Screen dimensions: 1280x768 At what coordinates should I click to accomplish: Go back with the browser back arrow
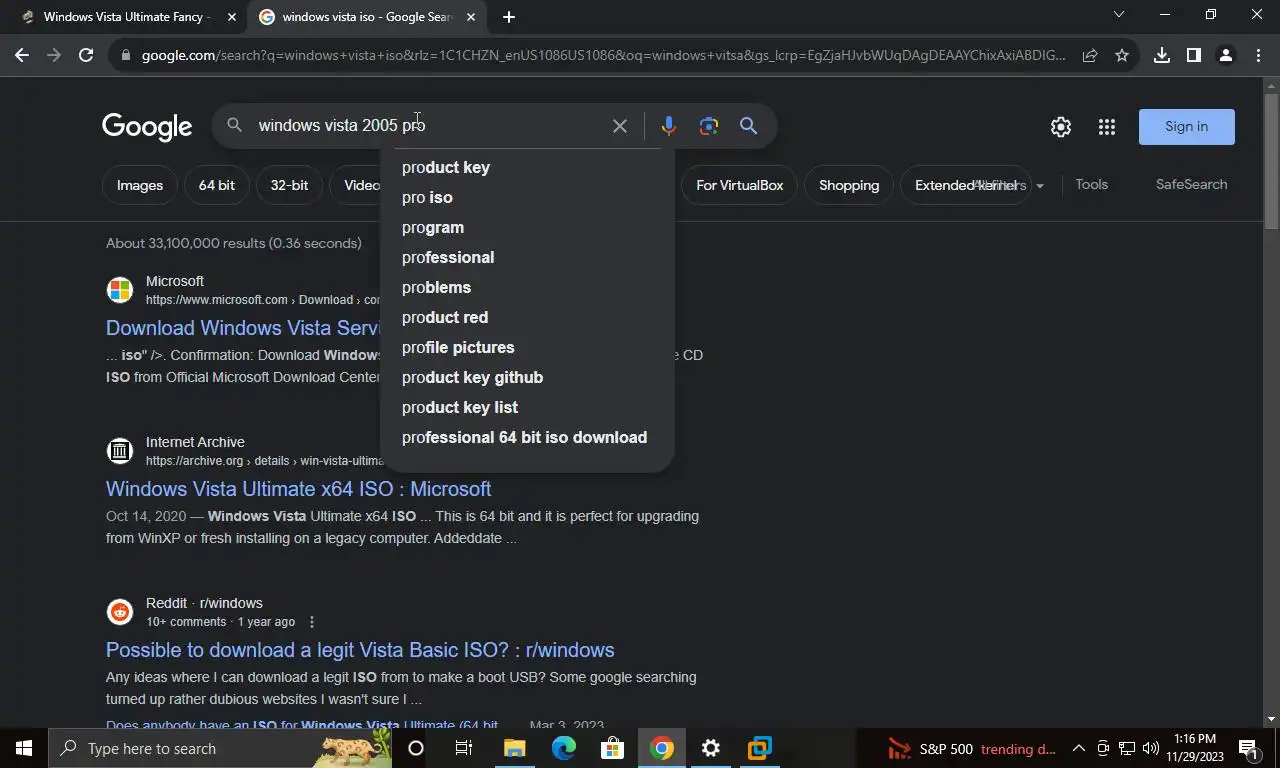click(22, 55)
